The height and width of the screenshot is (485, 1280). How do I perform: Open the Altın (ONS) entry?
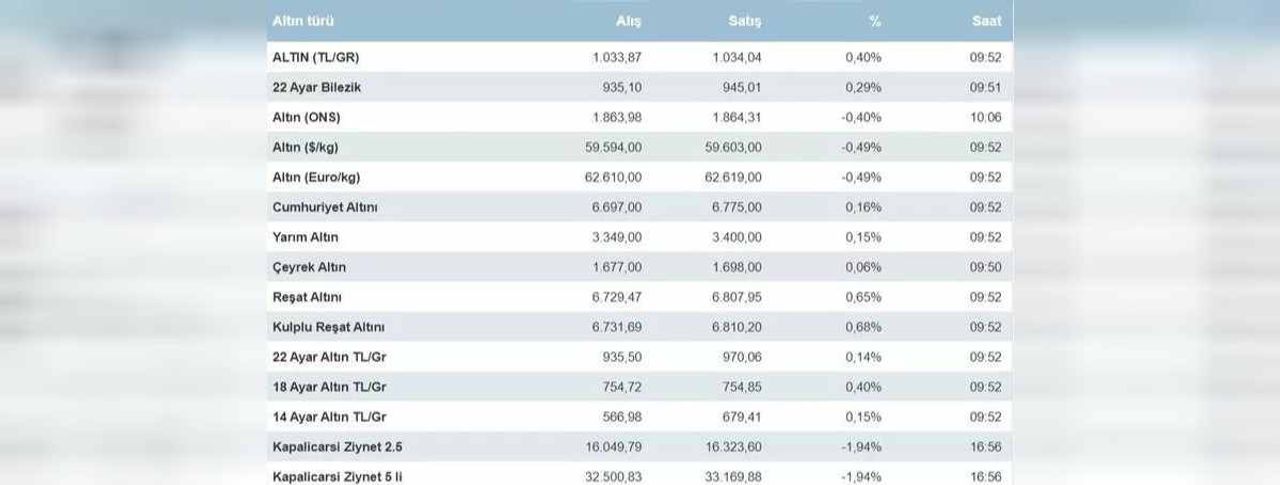(306, 117)
